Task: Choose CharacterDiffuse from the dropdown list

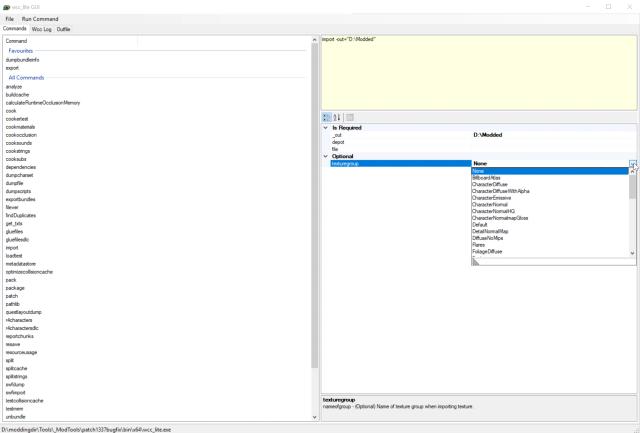Action: pos(550,184)
